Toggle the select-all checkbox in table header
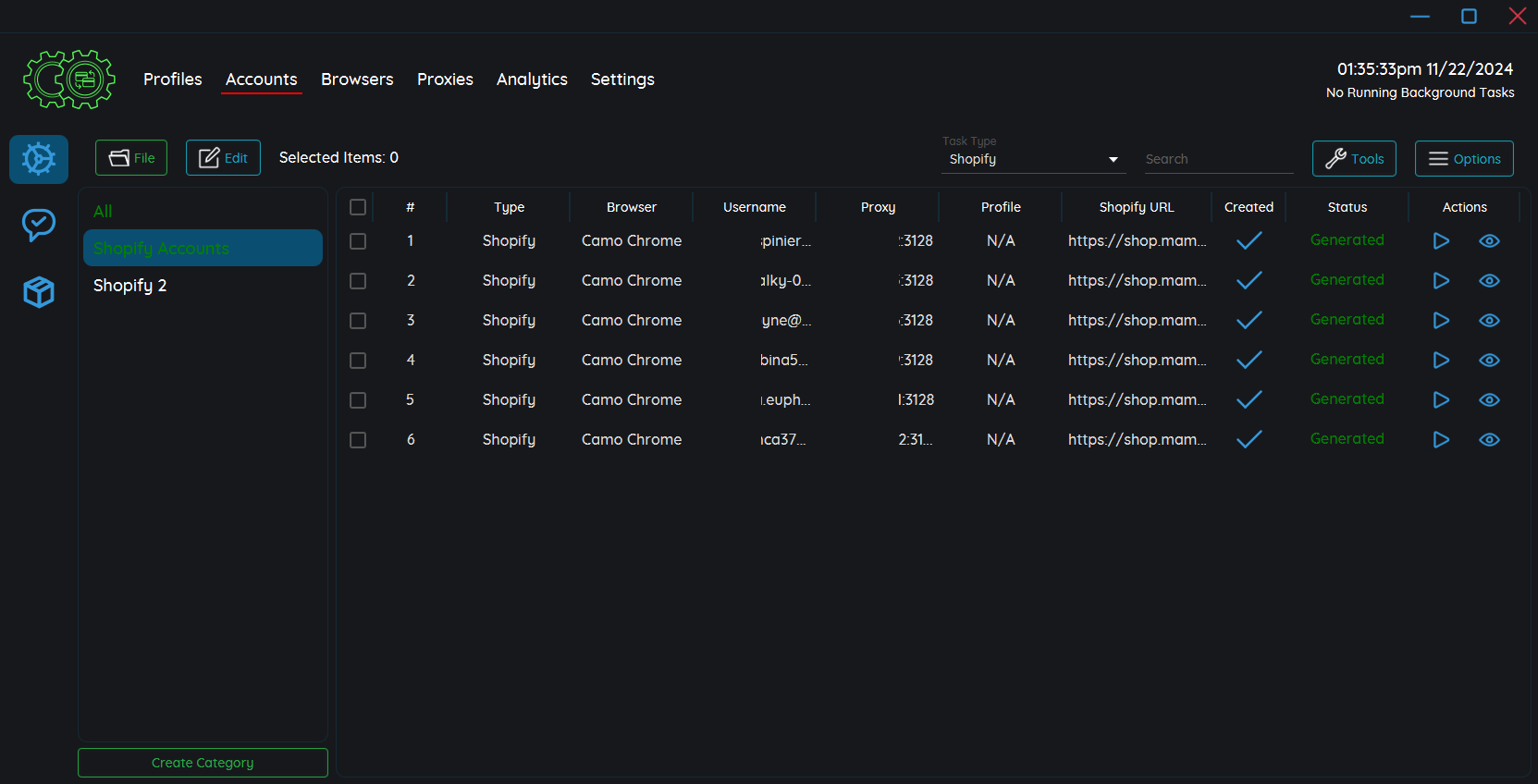This screenshot has width=1538, height=784. (x=358, y=207)
